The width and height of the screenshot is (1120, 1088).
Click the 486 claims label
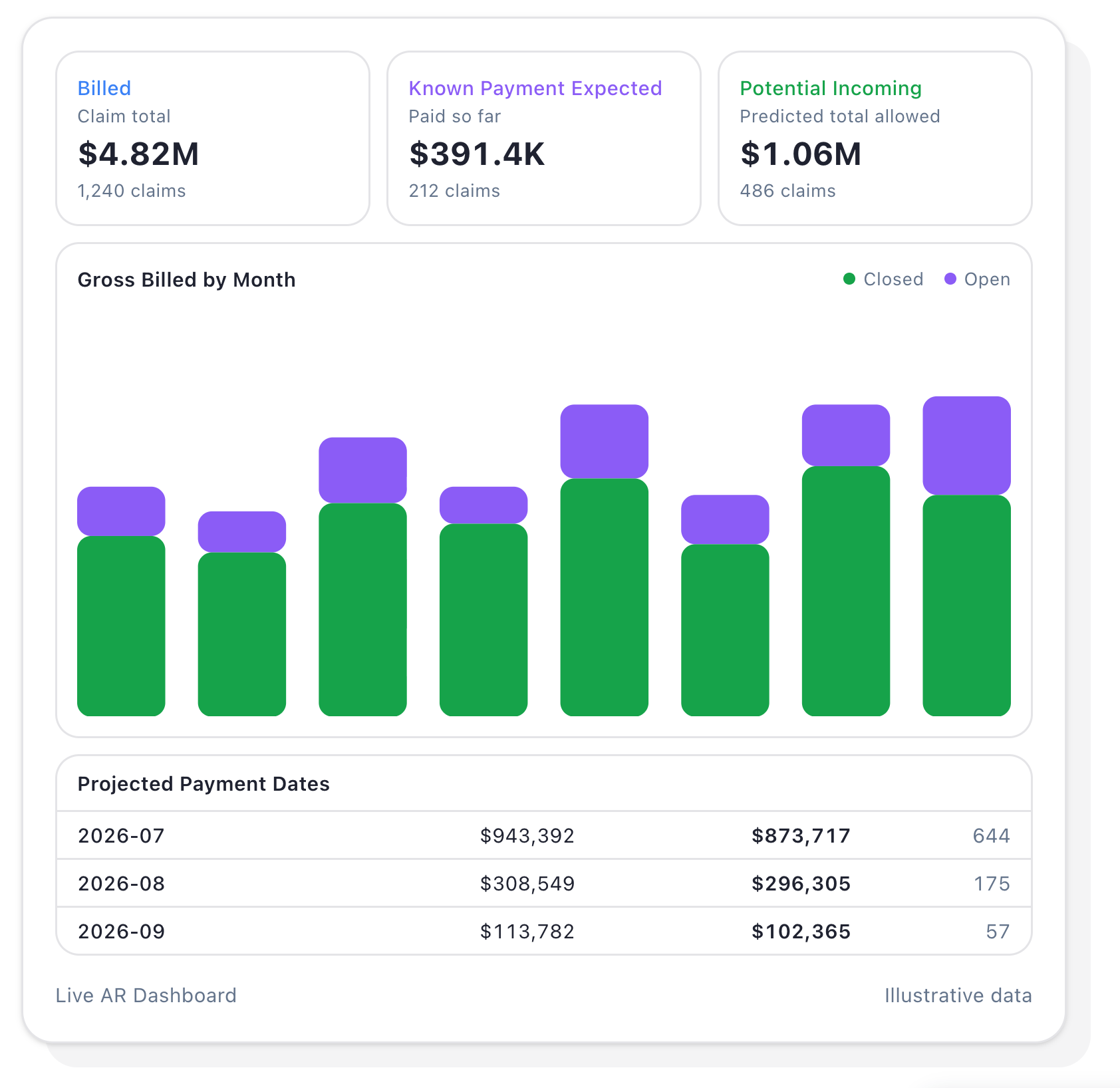pyautogui.click(x=787, y=191)
